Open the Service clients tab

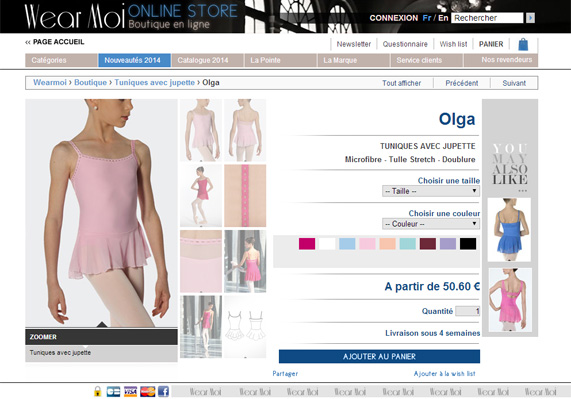[427, 60]
